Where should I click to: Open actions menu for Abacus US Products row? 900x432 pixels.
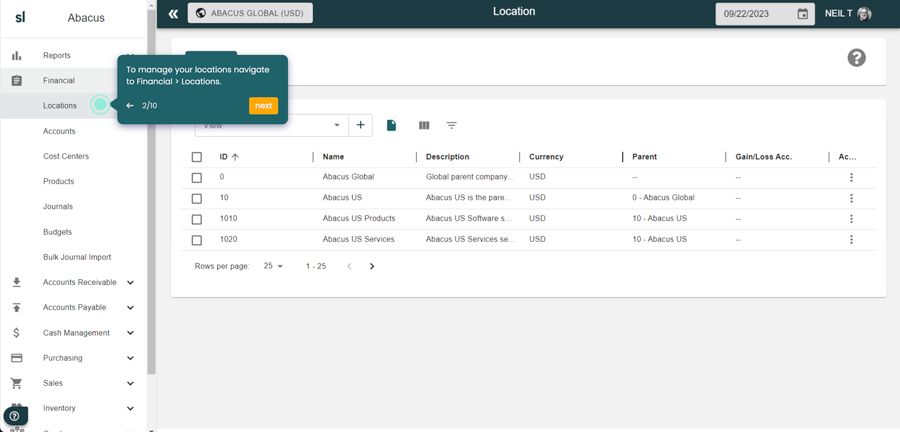pyautogui.click(x=851, y=219)
